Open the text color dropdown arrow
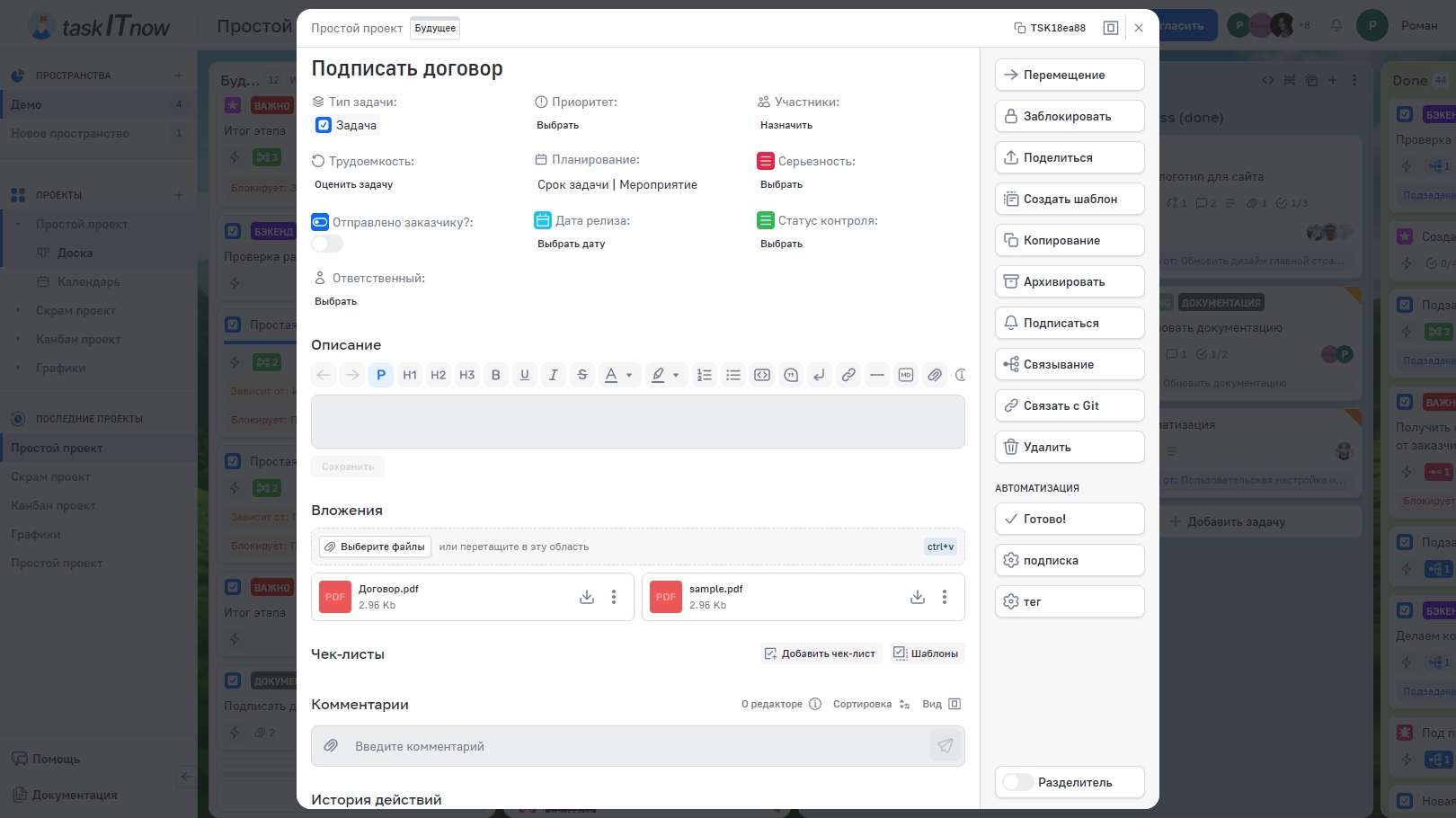This screenshot has width=1456, height=818. (x=629, y=375)
